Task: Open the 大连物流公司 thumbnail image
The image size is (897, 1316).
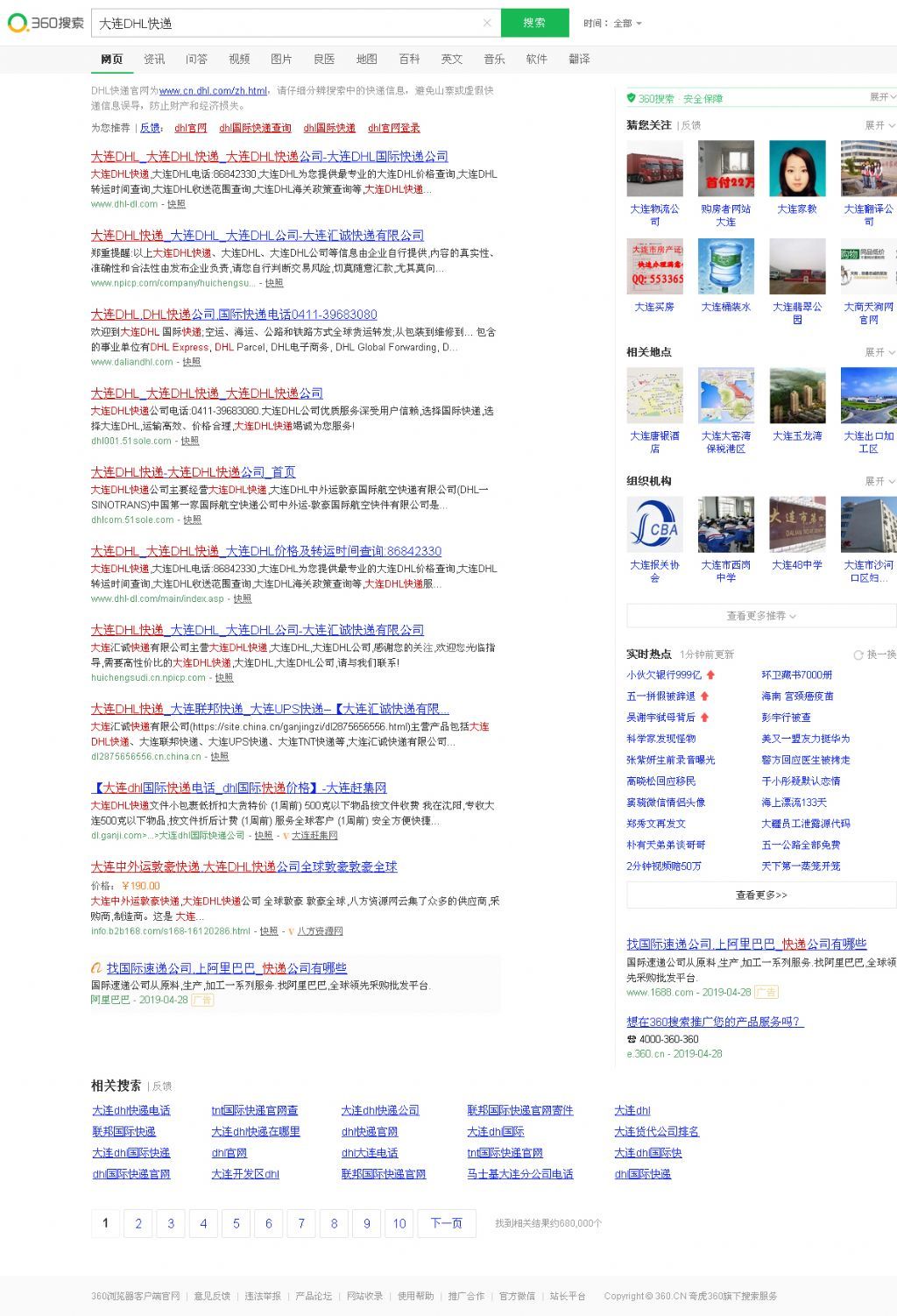Action: (654, 168)
